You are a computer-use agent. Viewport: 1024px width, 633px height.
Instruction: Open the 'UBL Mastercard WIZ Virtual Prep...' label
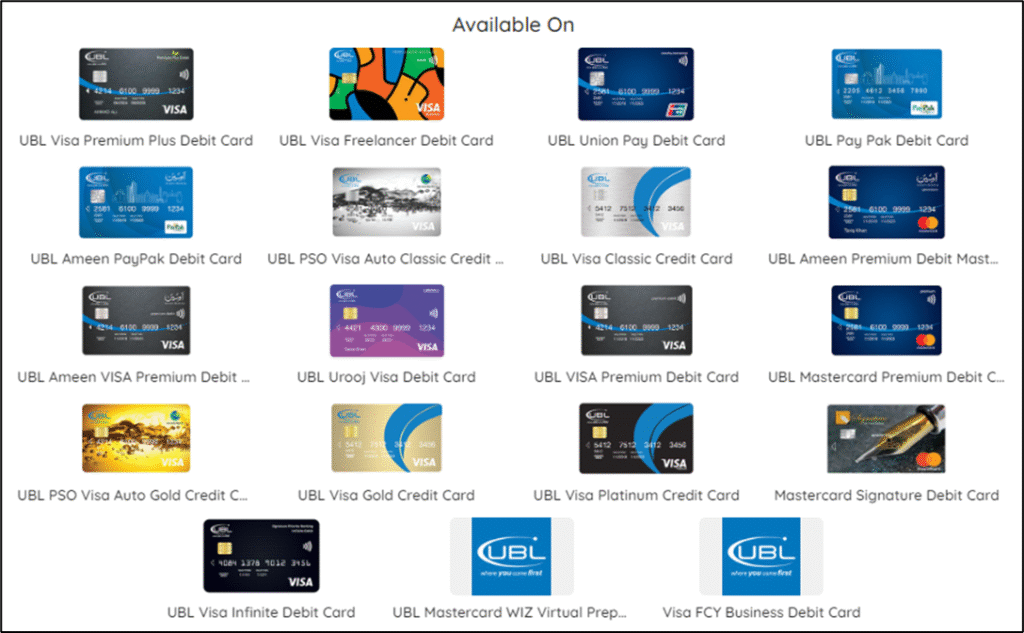click(509, 612)
